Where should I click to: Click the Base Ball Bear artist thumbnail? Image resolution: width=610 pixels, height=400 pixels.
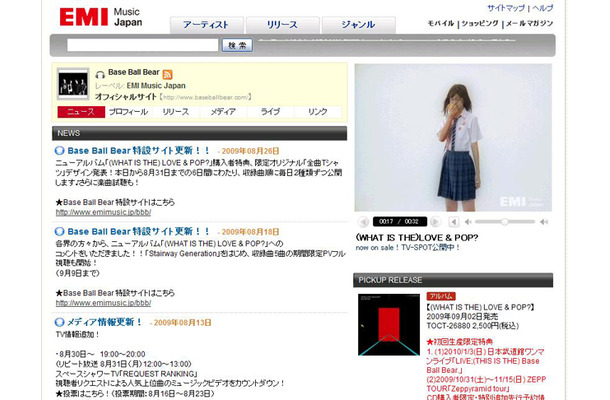73,84
